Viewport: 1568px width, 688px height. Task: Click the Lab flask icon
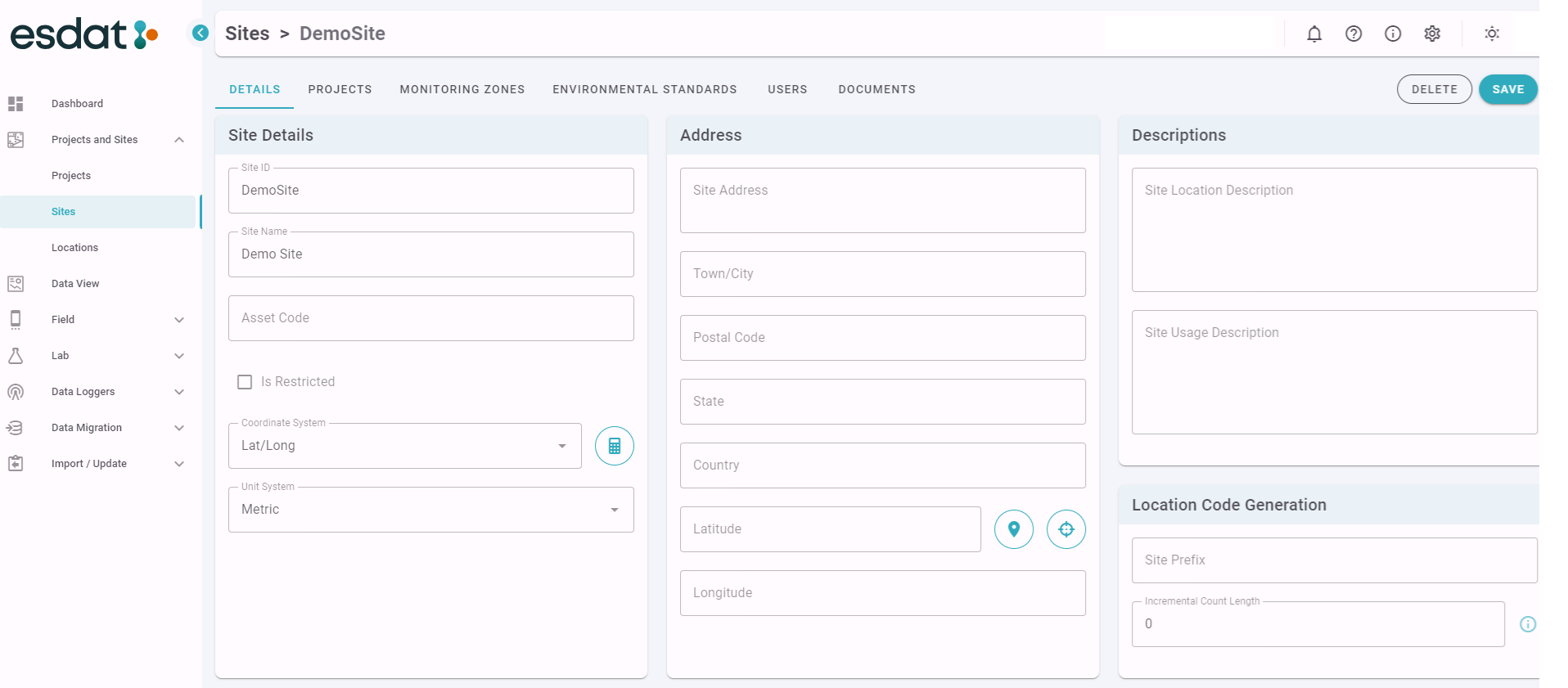click(x=16, y=356)
